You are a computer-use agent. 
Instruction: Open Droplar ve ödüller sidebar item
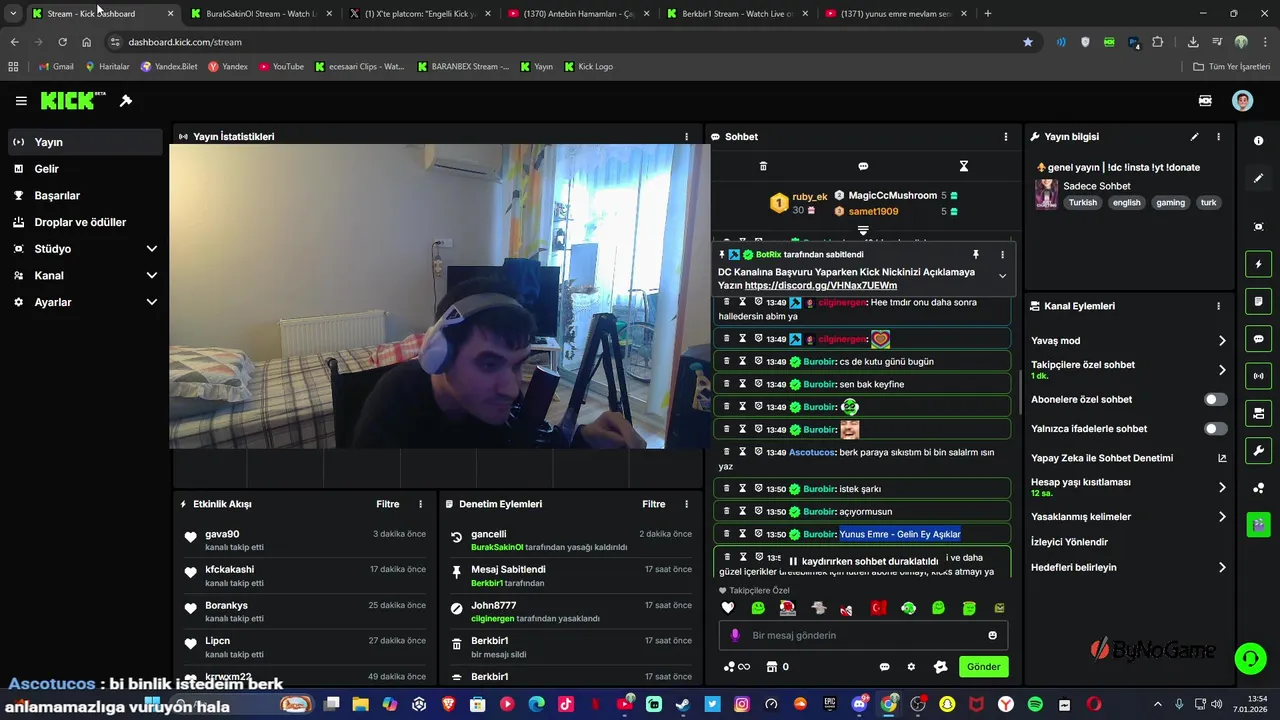[85, 222]
